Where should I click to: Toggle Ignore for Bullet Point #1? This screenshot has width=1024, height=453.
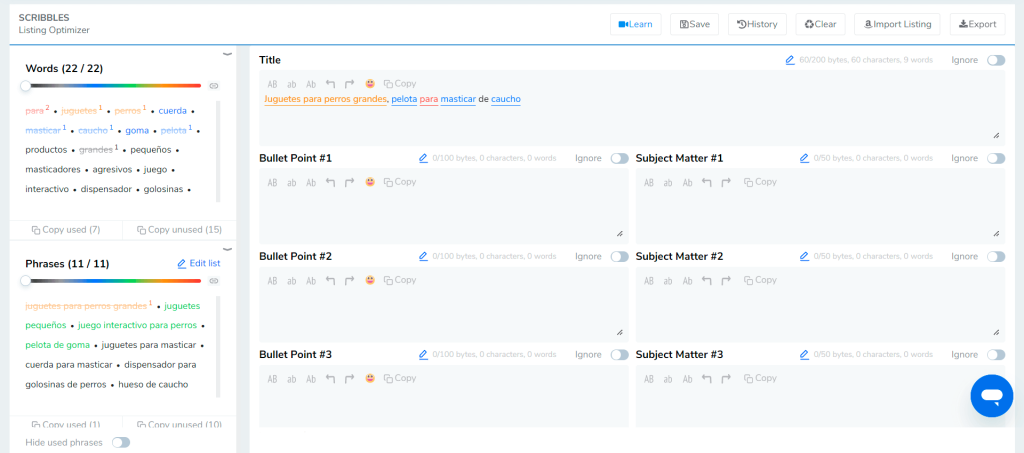[x=619, y=159]
